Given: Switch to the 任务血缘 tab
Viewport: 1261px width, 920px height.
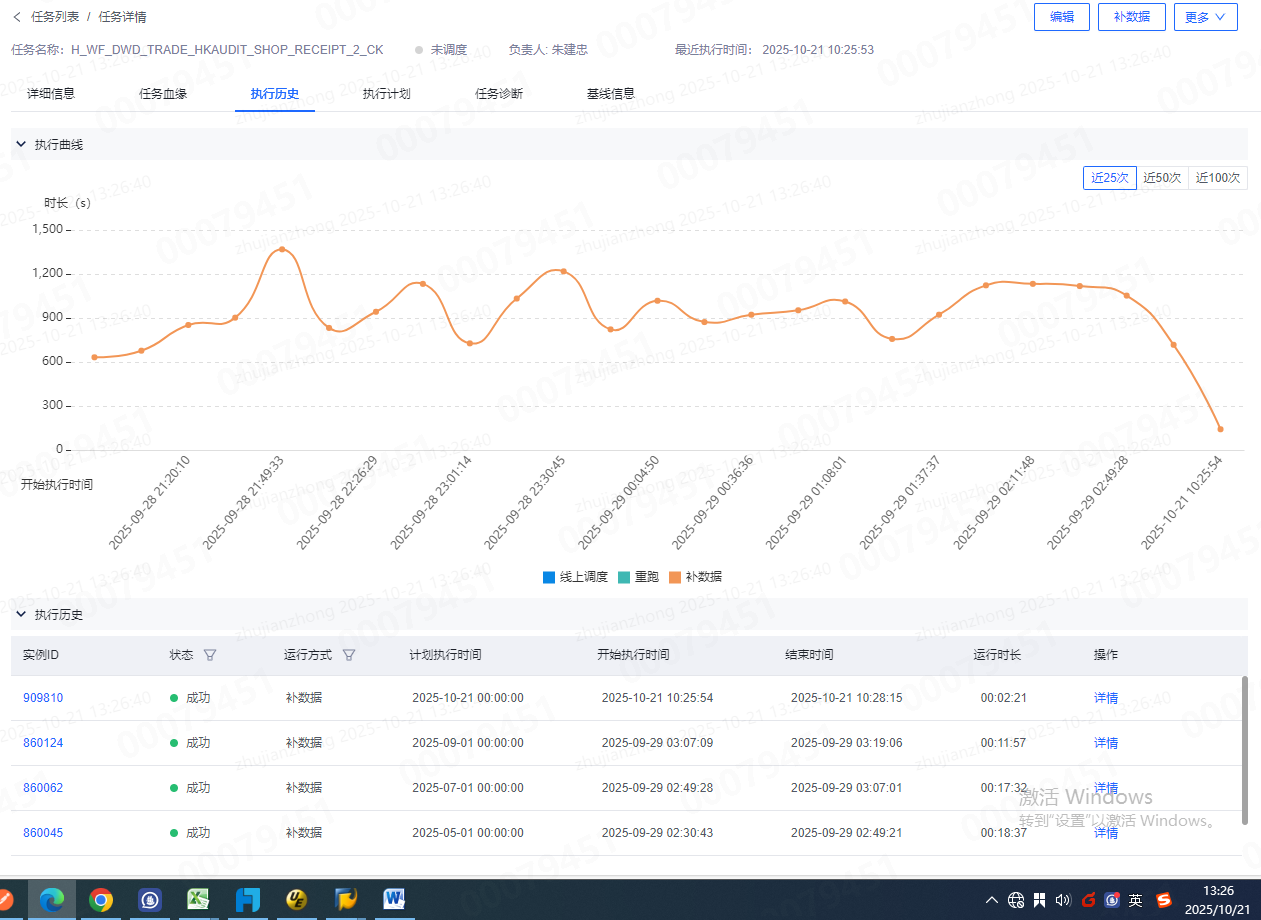Looking at the screenshot, I should coord(163,94).
